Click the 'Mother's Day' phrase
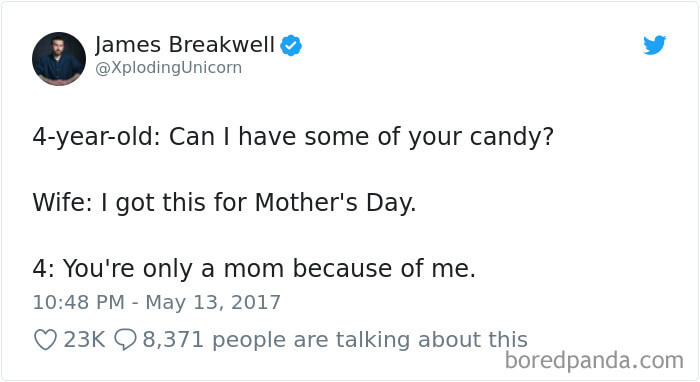 [335, 203]
